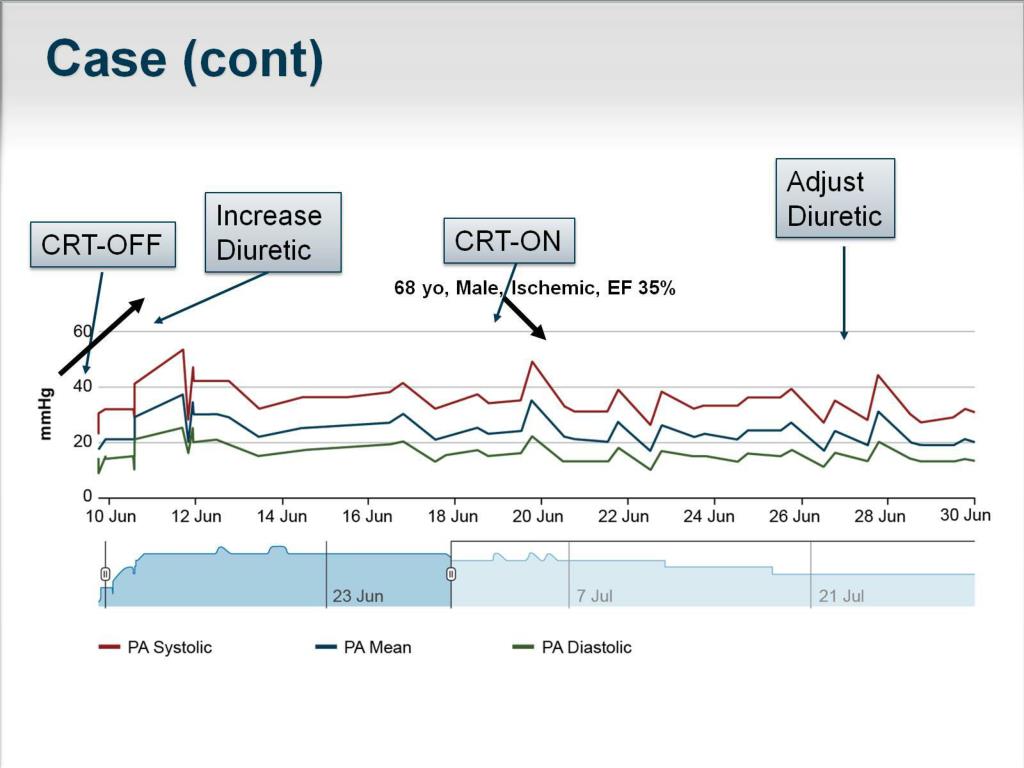
Task: Click the Increase Diuretic annotation box
Action: [273, 232]
